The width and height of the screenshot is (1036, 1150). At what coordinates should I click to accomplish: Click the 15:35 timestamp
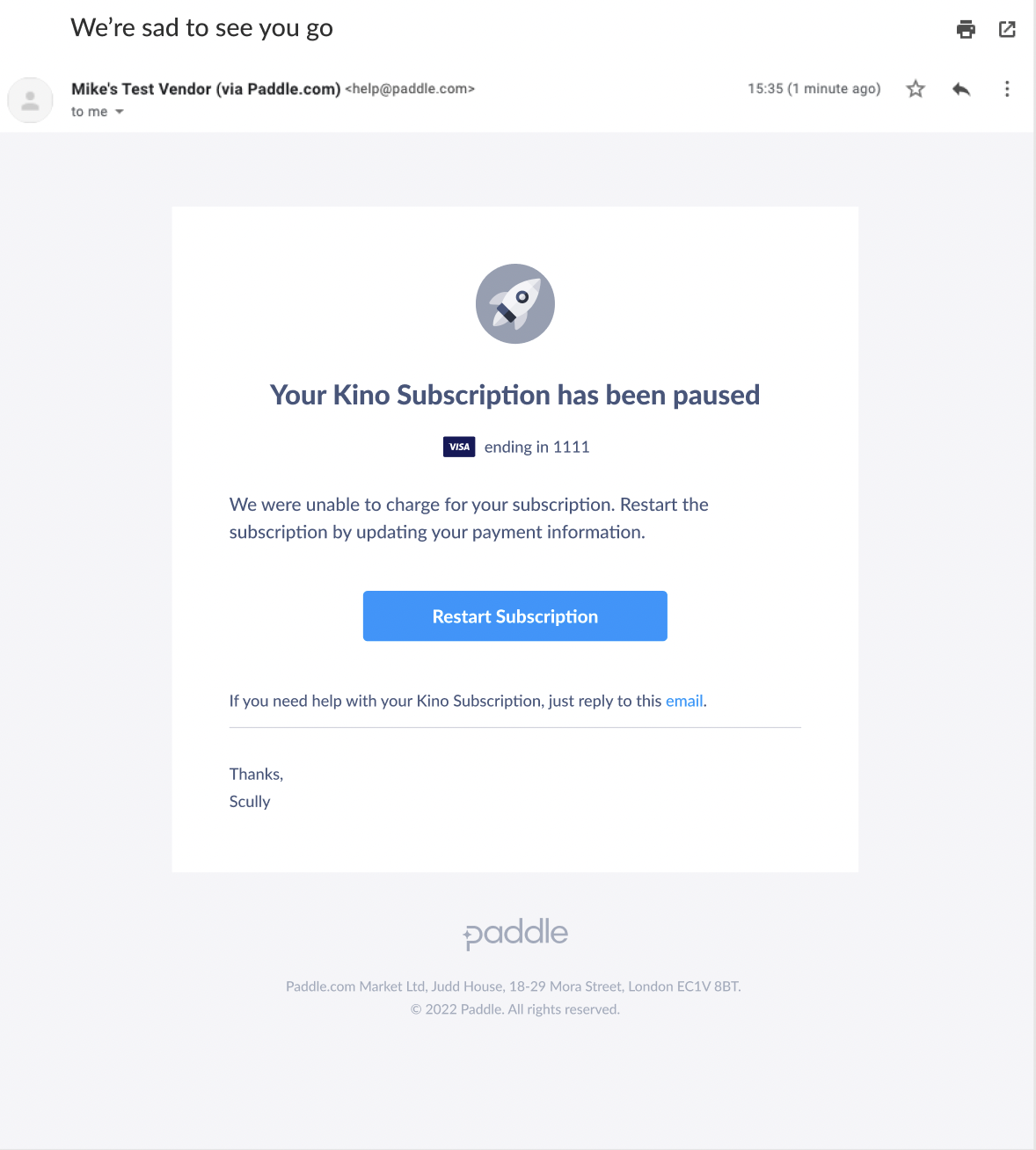(x=813, y=89)
